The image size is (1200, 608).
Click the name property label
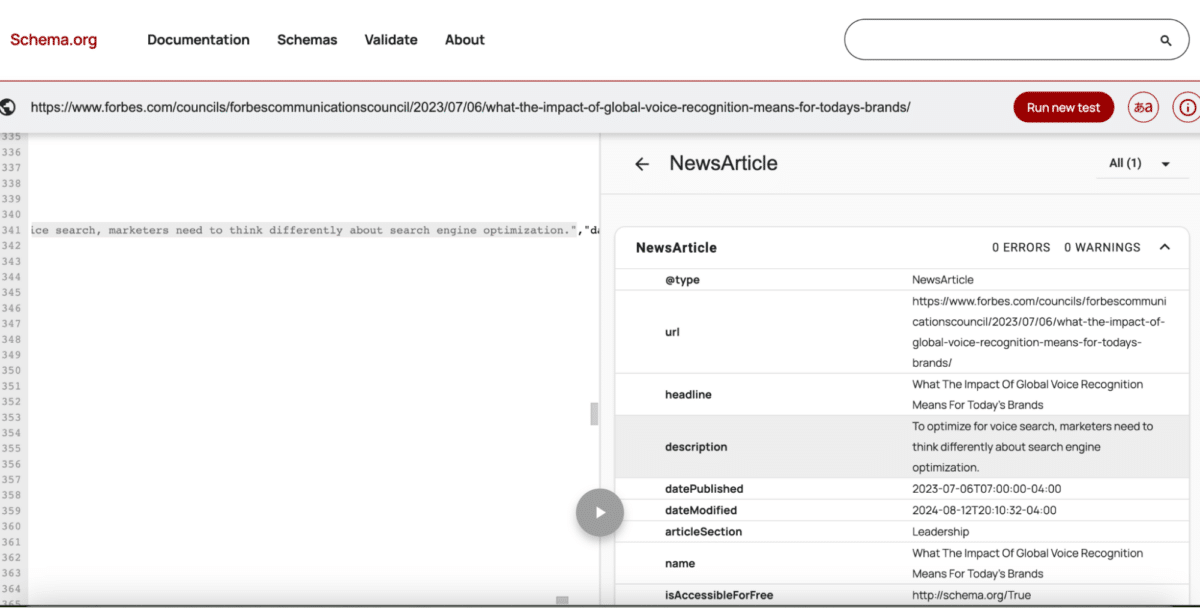tap(679, 564)
